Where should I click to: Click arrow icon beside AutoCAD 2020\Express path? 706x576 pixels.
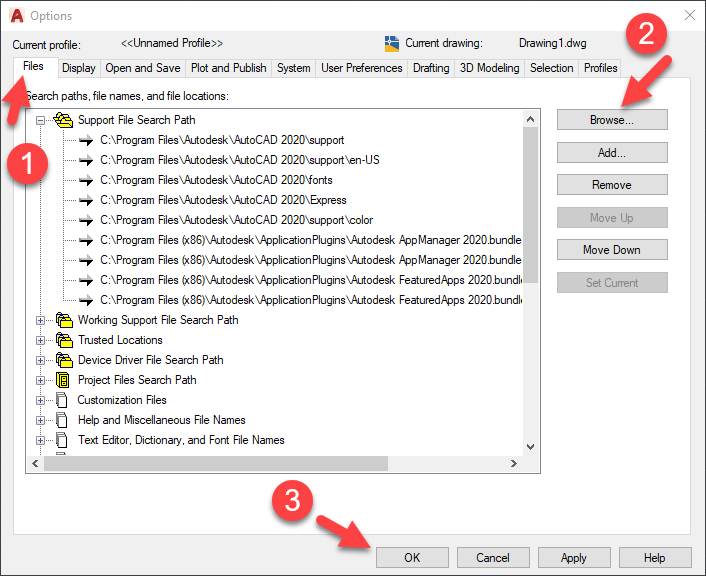coord(86,200)
